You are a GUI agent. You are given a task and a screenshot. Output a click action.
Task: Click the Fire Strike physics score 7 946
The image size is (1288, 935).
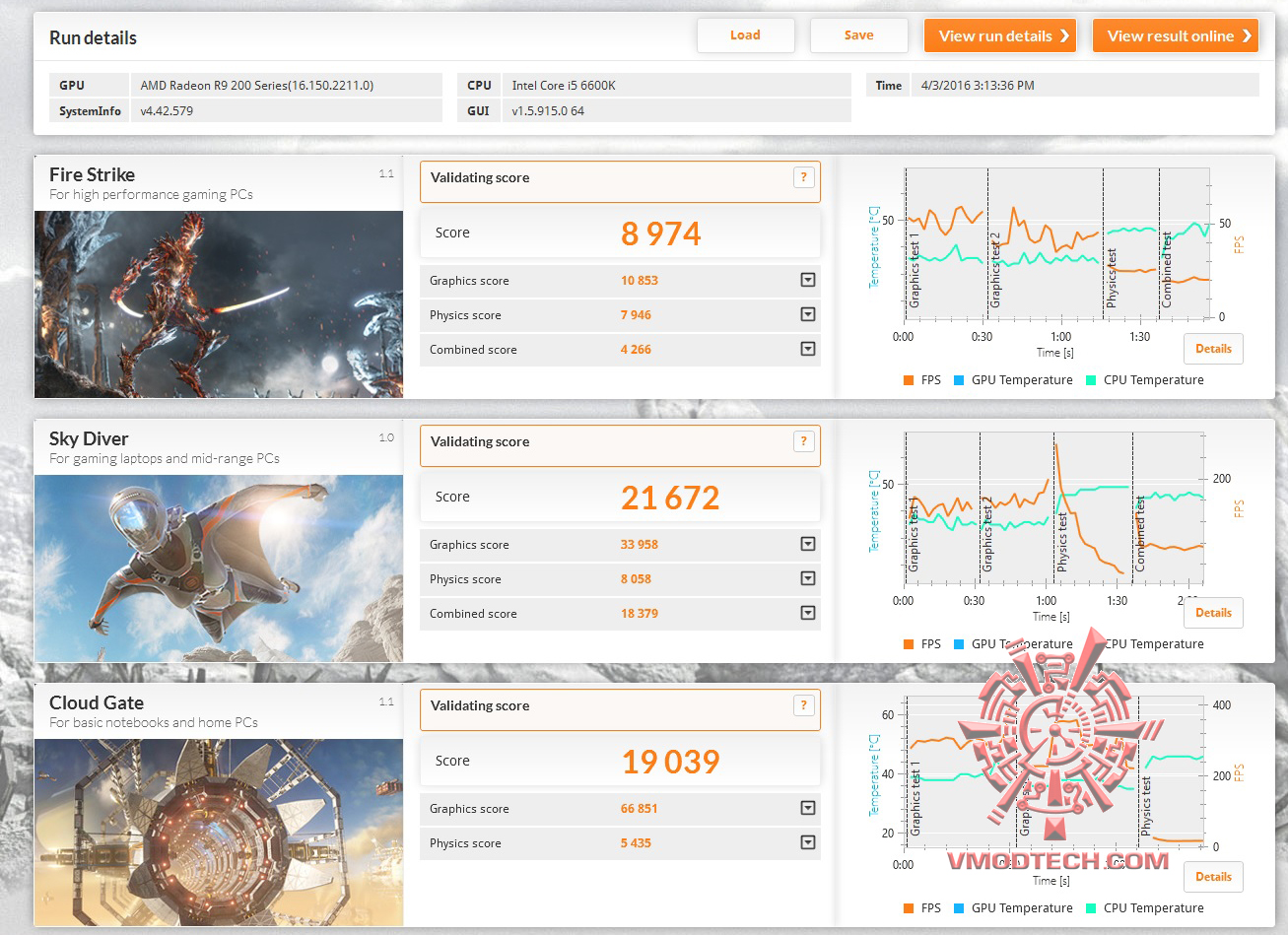[636, 315]
